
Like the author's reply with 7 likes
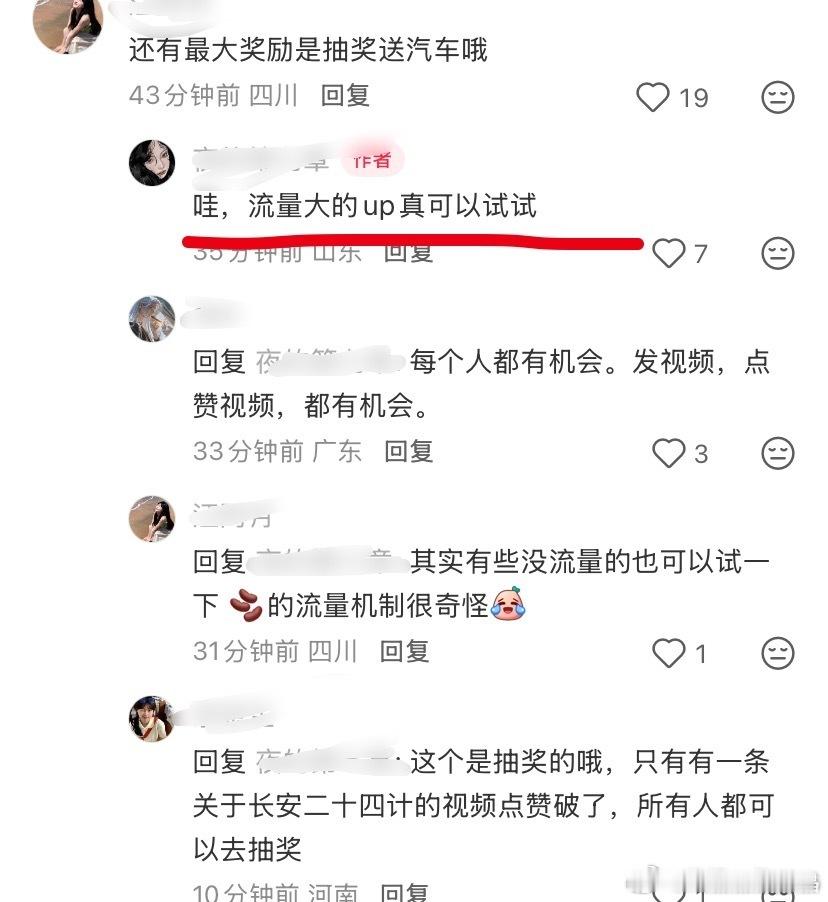[x=669, y=253]
